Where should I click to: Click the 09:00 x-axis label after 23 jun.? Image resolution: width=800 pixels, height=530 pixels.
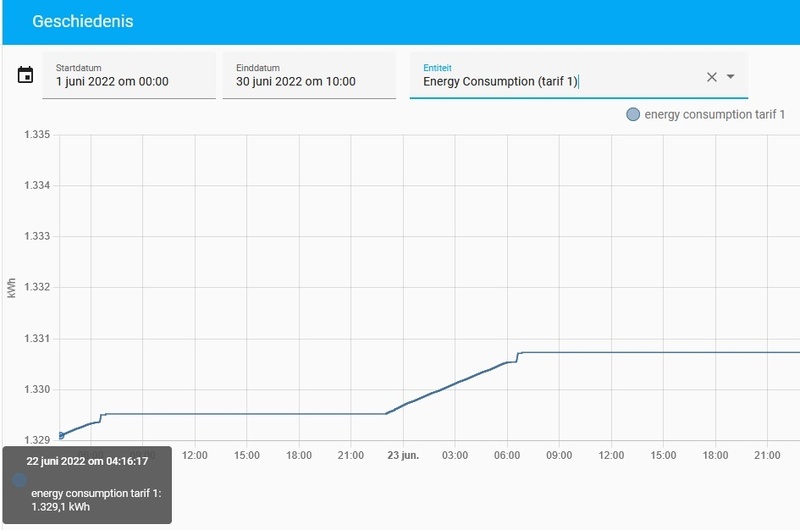pos(559,455)
